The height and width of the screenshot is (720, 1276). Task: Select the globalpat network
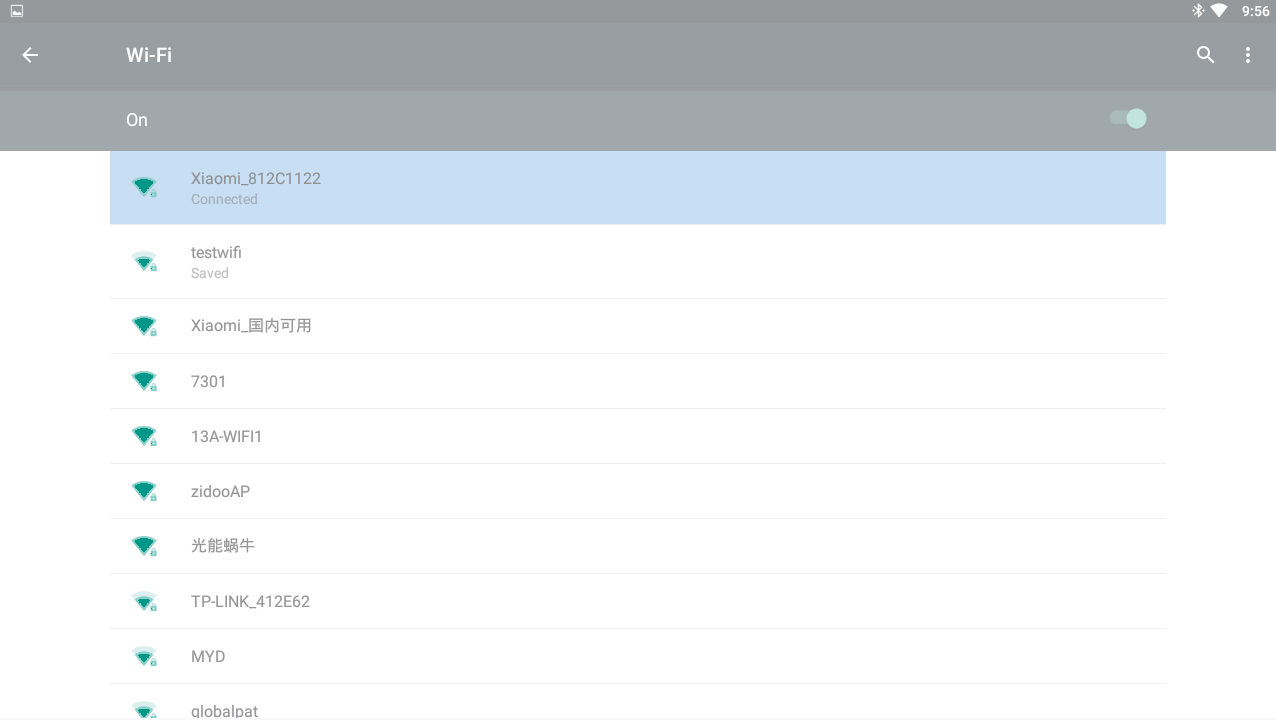638,702
